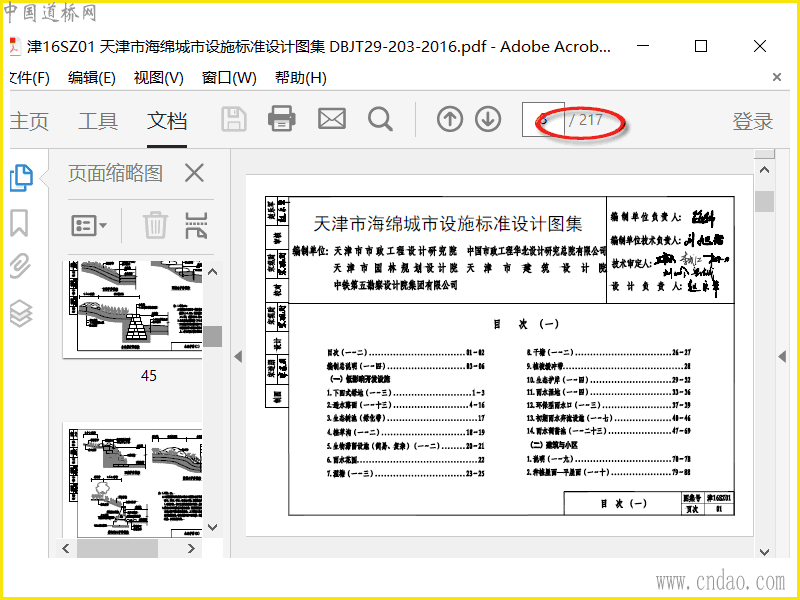
Task: Click the 页面缩略图 panel title
Action: 115,173
